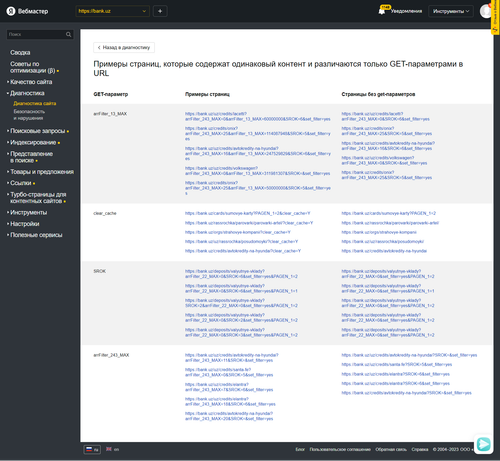Expand Ссылки section
This screenshot has height=461, width=500.
click(x=21, y=183)
